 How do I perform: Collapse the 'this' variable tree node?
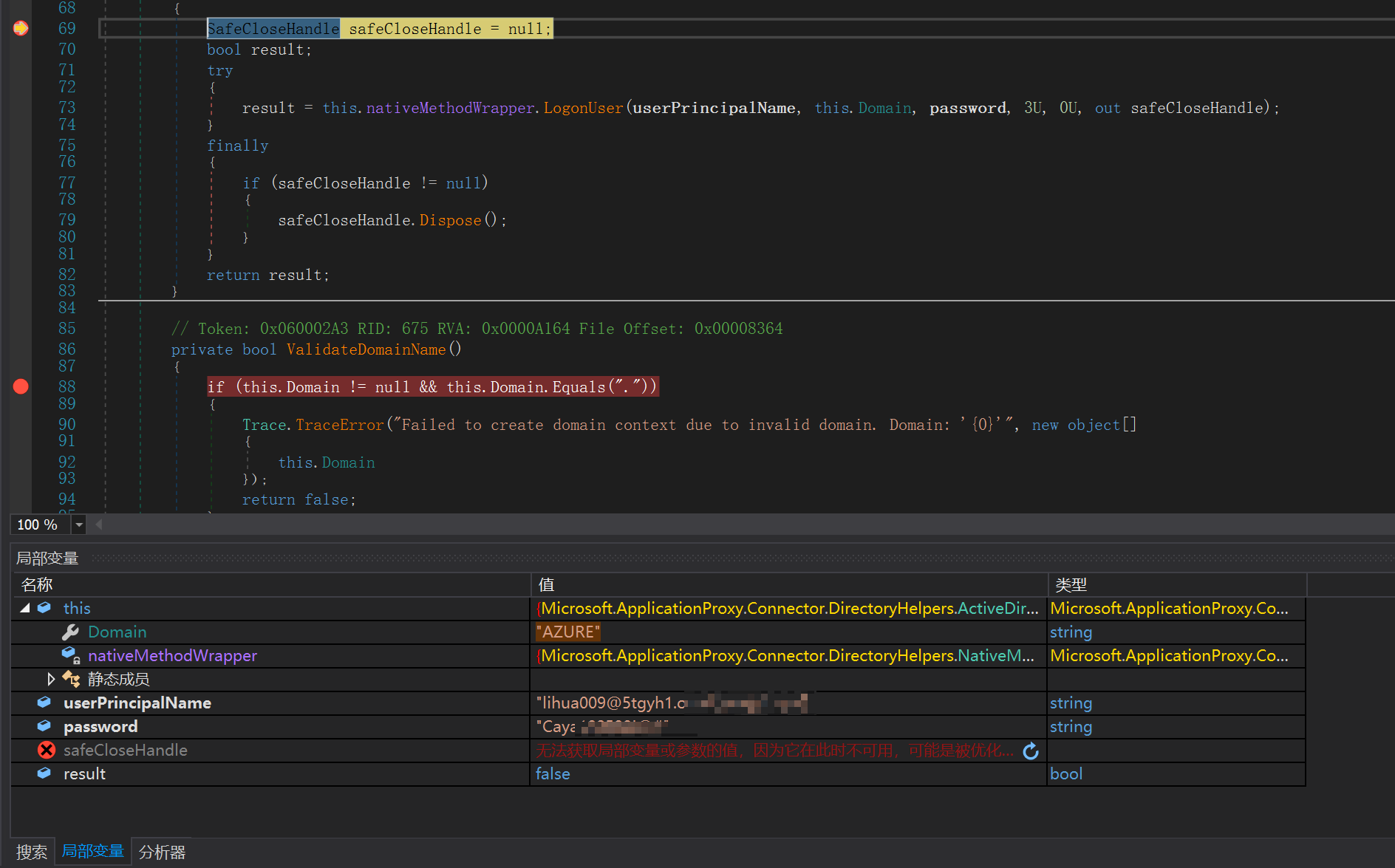click(x=25, y=608)
